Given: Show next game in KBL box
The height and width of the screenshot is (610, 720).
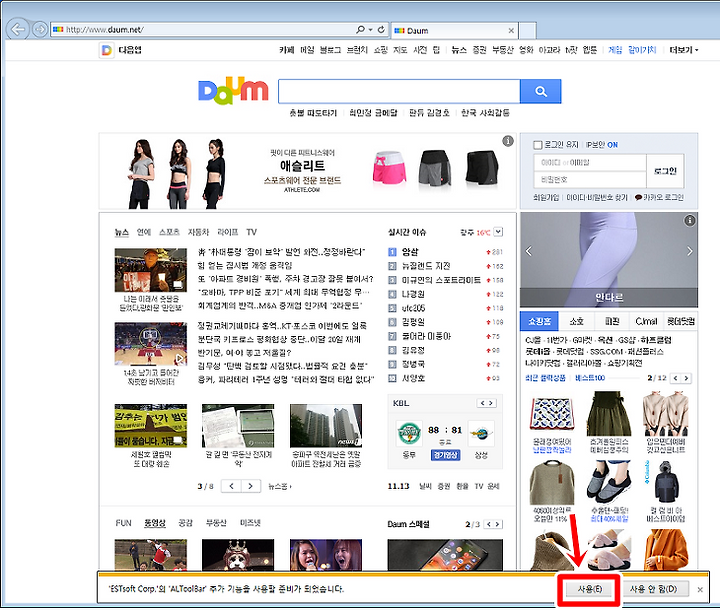Looking at the screenshot, I should pos(491,403).
